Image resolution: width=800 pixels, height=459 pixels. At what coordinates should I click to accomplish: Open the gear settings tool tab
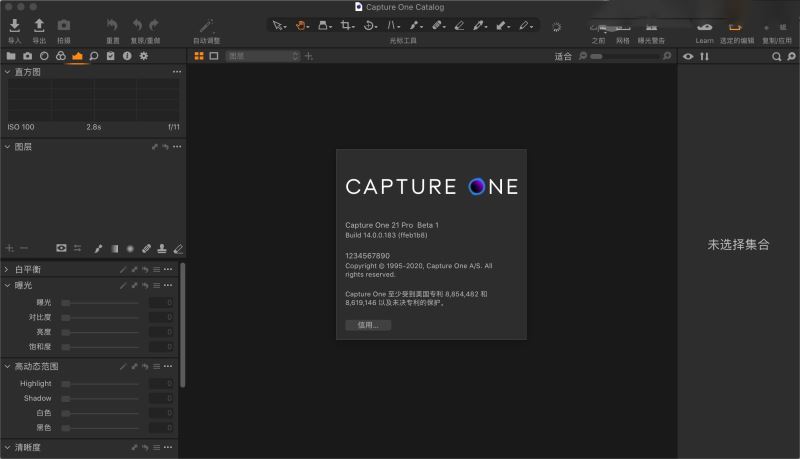143,57
